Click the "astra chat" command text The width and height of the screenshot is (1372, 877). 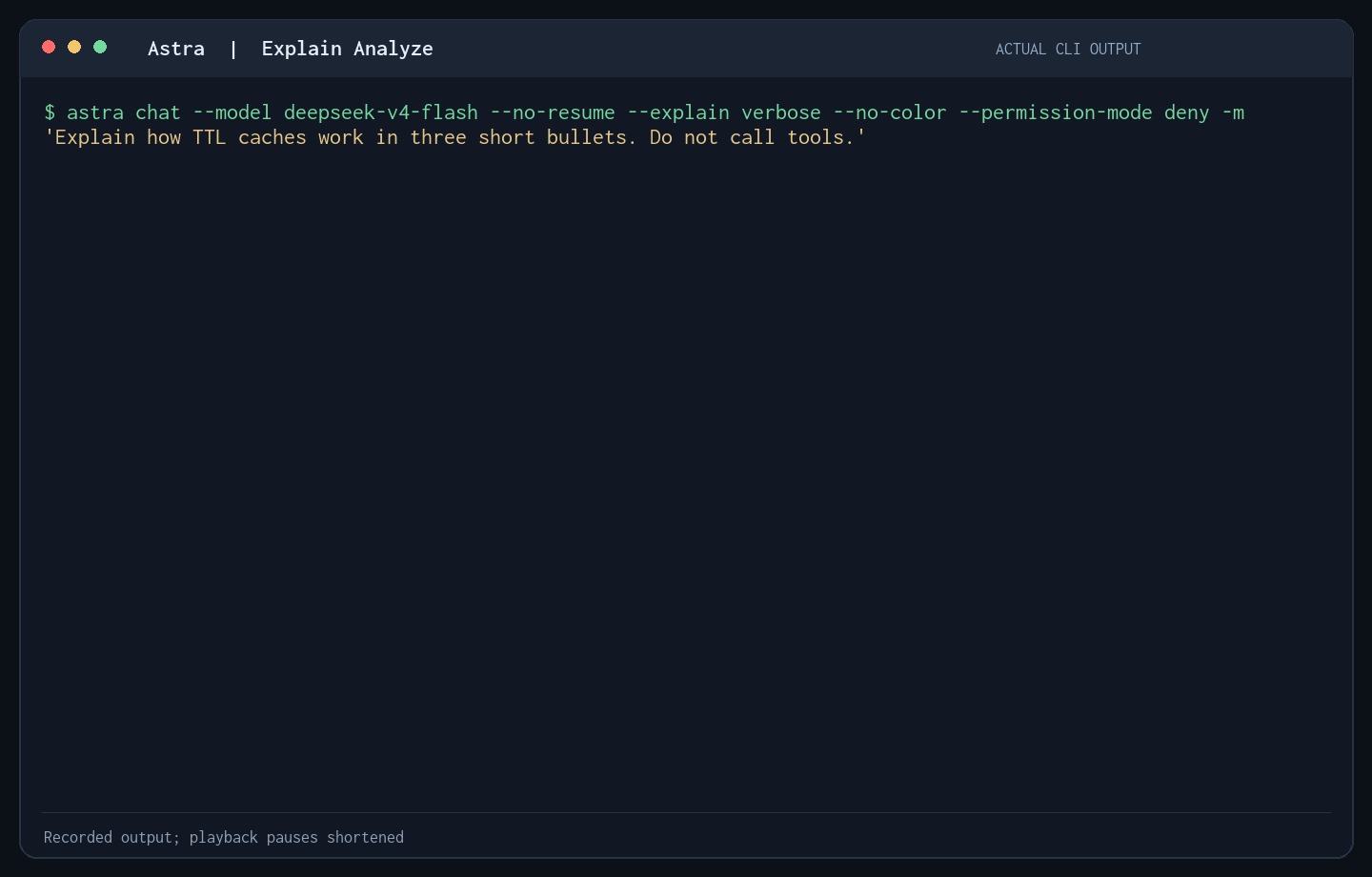(x=124, y=112)
